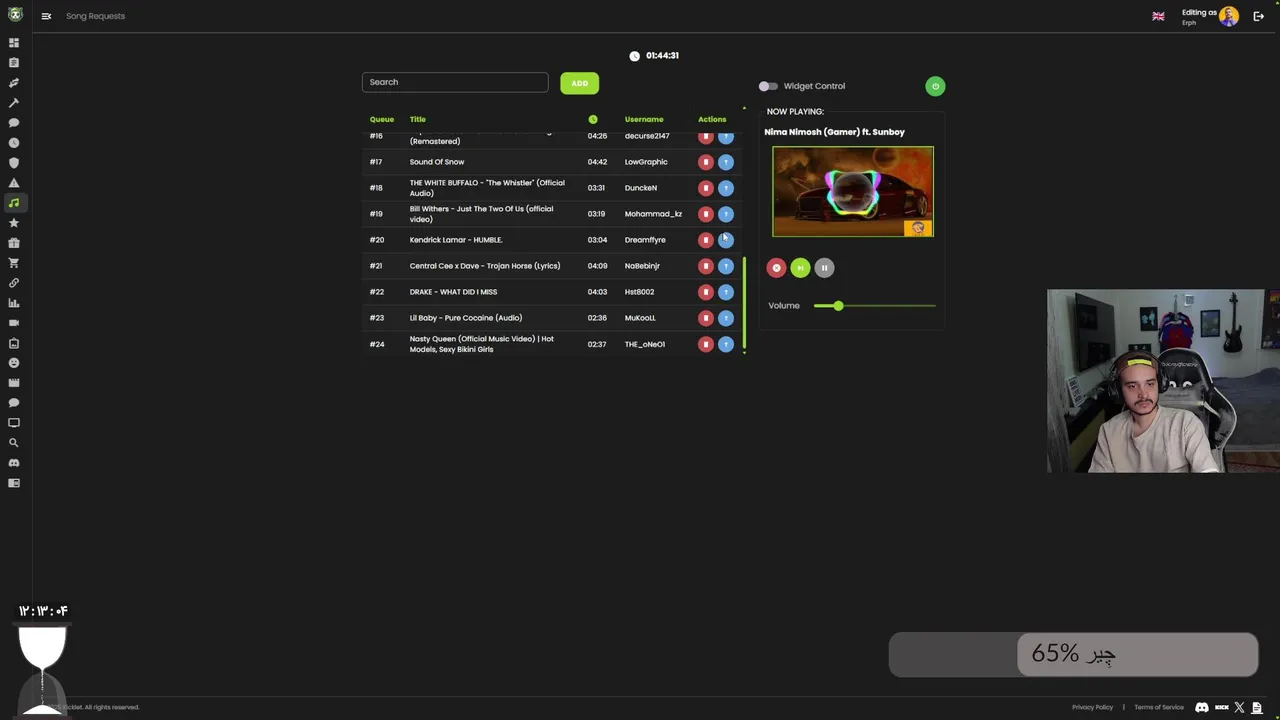Open the clock timers icon in the sidebar
Image resolution: width=1280 pixels, height=720 pixels.
point(14,143)
